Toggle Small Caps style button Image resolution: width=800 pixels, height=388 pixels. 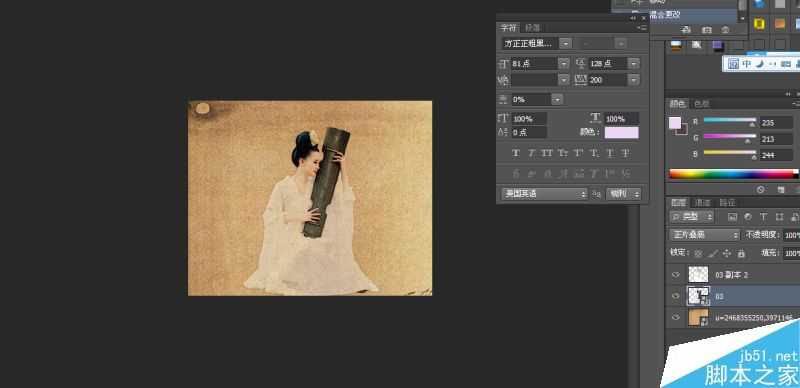click(x=563, y=153)
